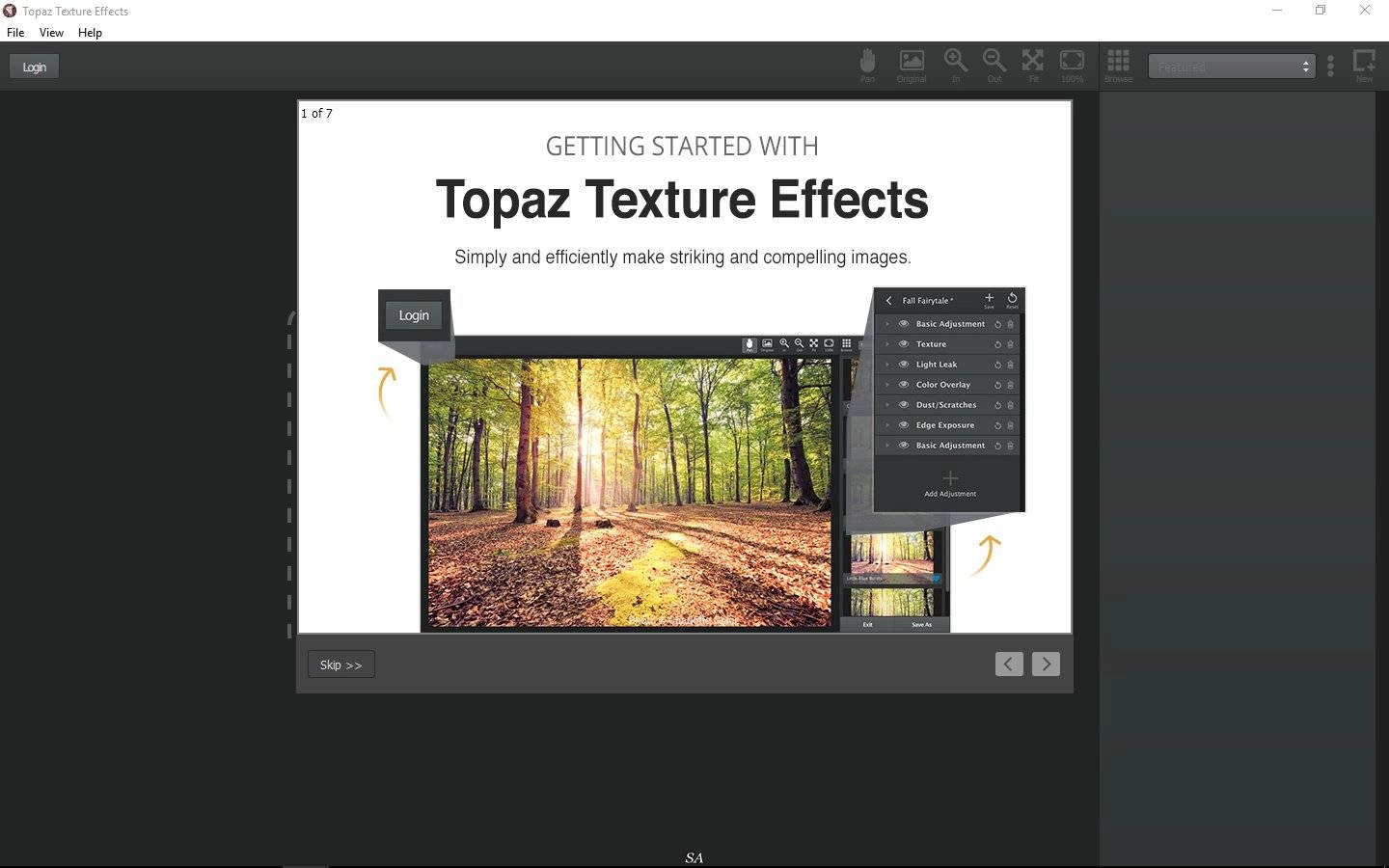Open the Featured collection dropdown

1232,67
